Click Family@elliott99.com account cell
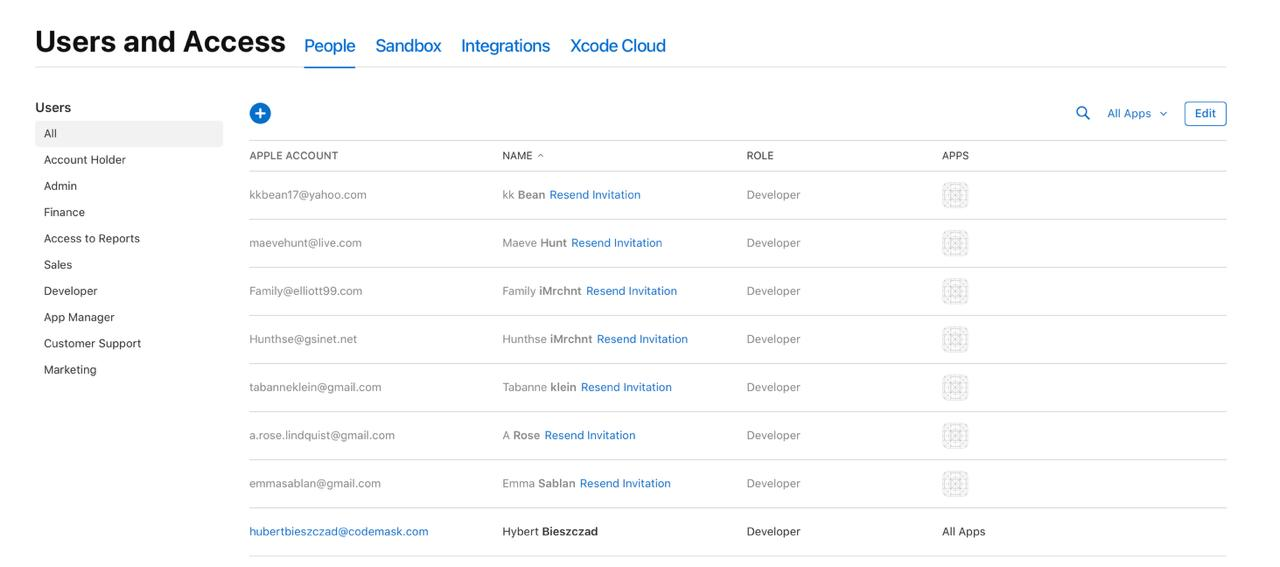 [x=306, y=291]
